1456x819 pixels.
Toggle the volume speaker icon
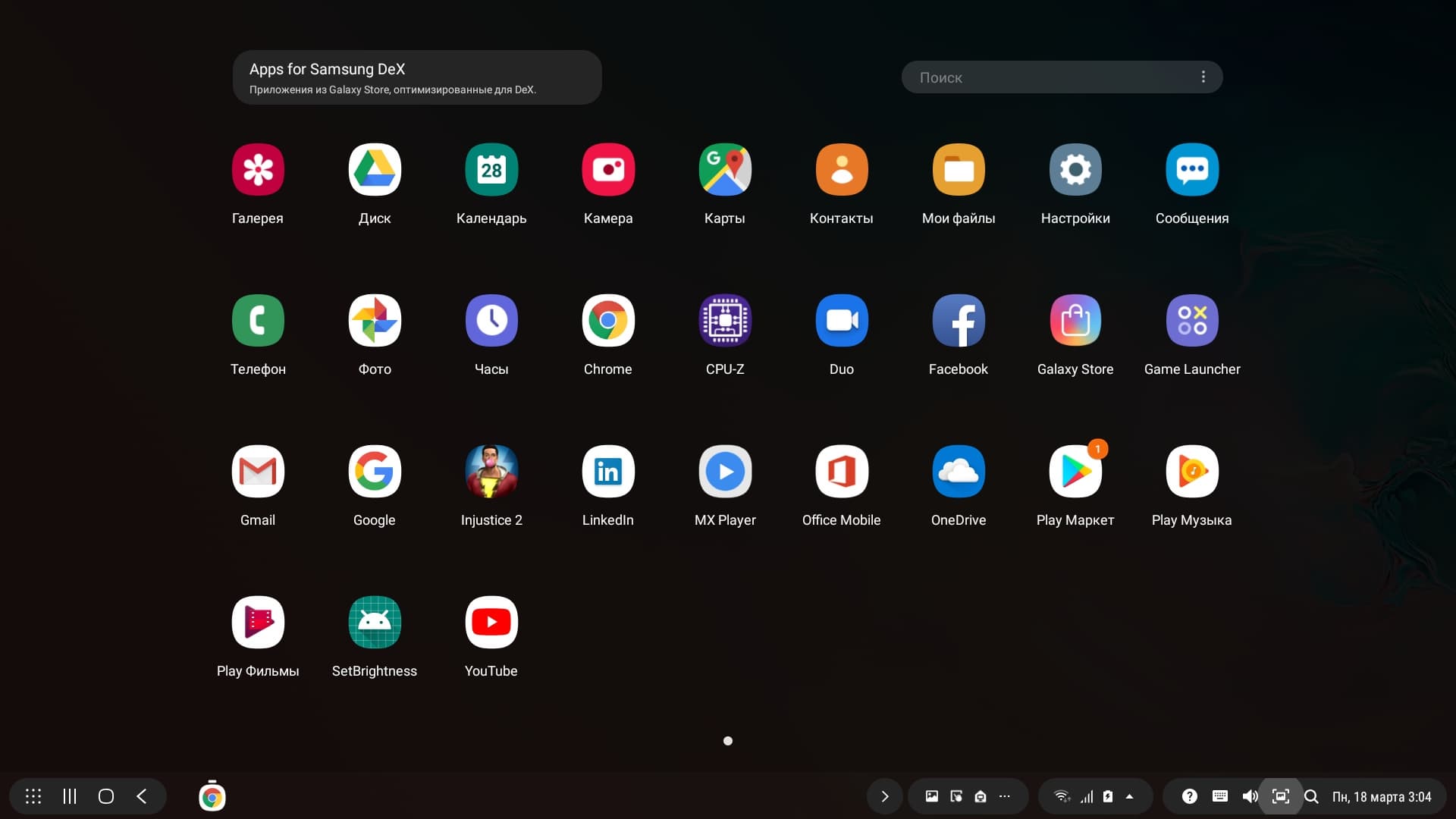pyautogui.click(x=1250, y=796)
